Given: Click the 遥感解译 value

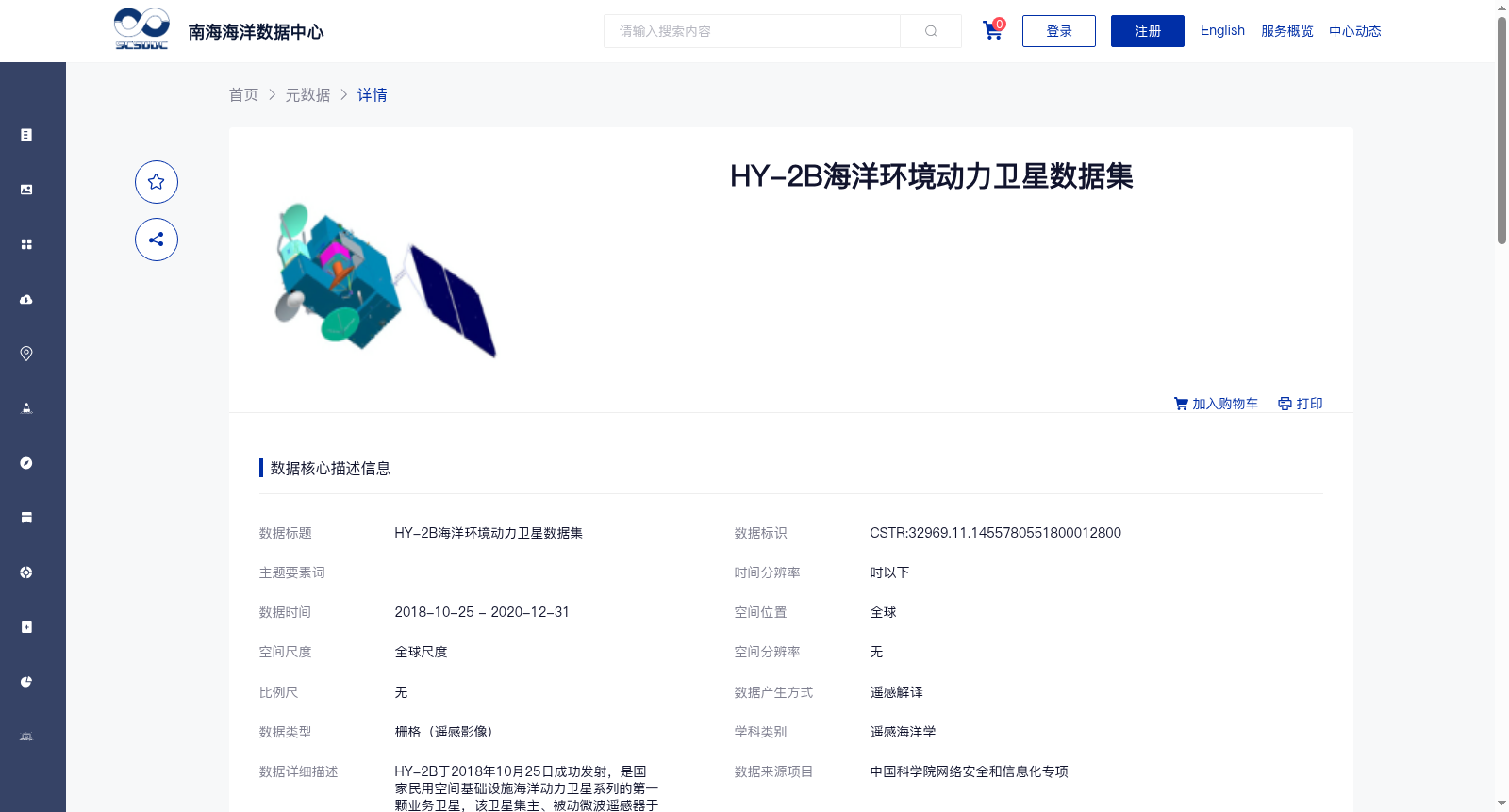Looking at the screenshot, I should tap(896, 692).
